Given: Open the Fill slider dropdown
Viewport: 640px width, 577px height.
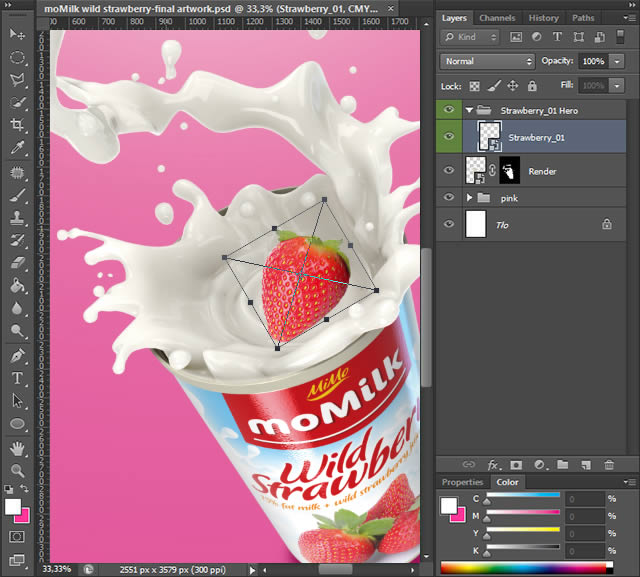Looking at the screenshot, I should point(617,86).
